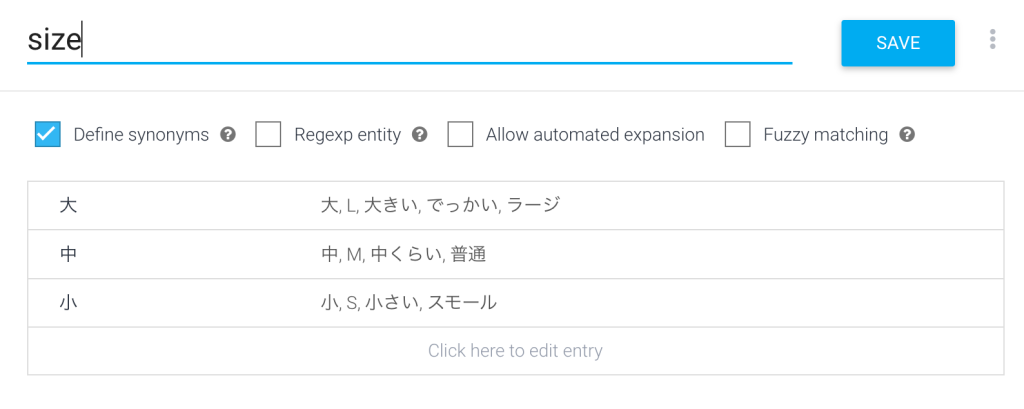1024x409 pixels.
Task: Click help icon next to Define synonyms
Action: [228, 134]
